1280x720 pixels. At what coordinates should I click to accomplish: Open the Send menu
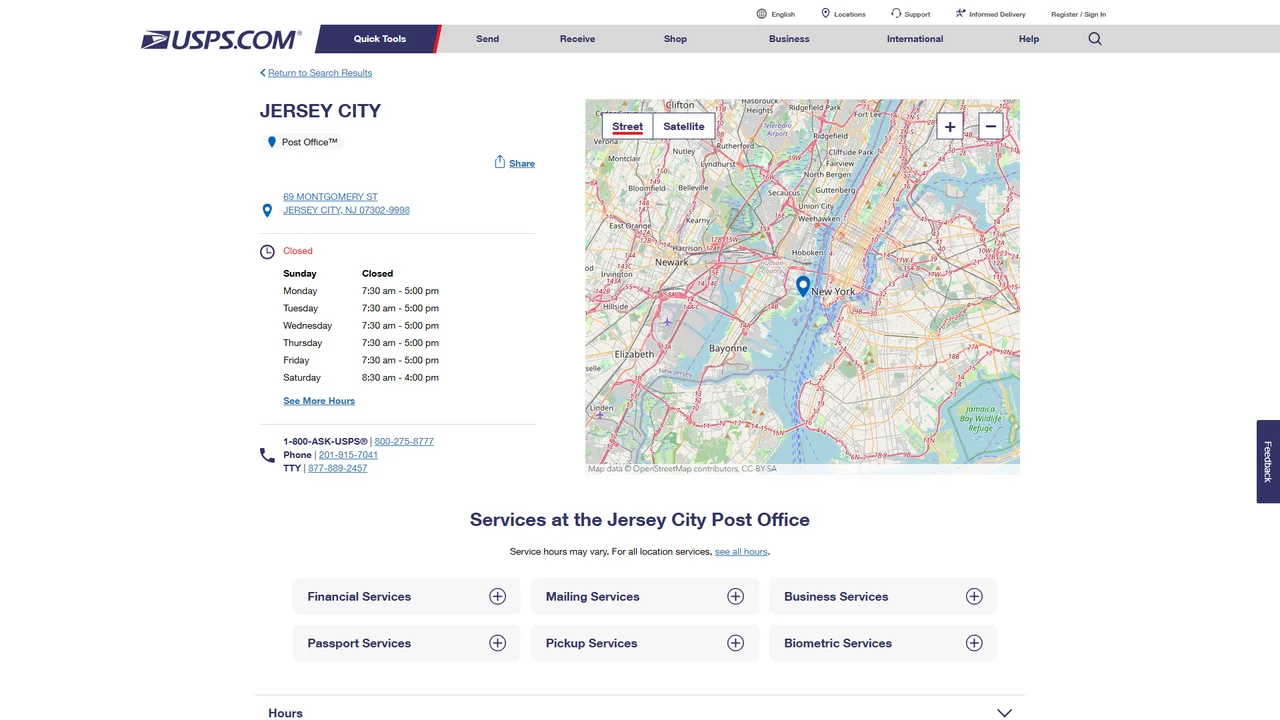488,39
